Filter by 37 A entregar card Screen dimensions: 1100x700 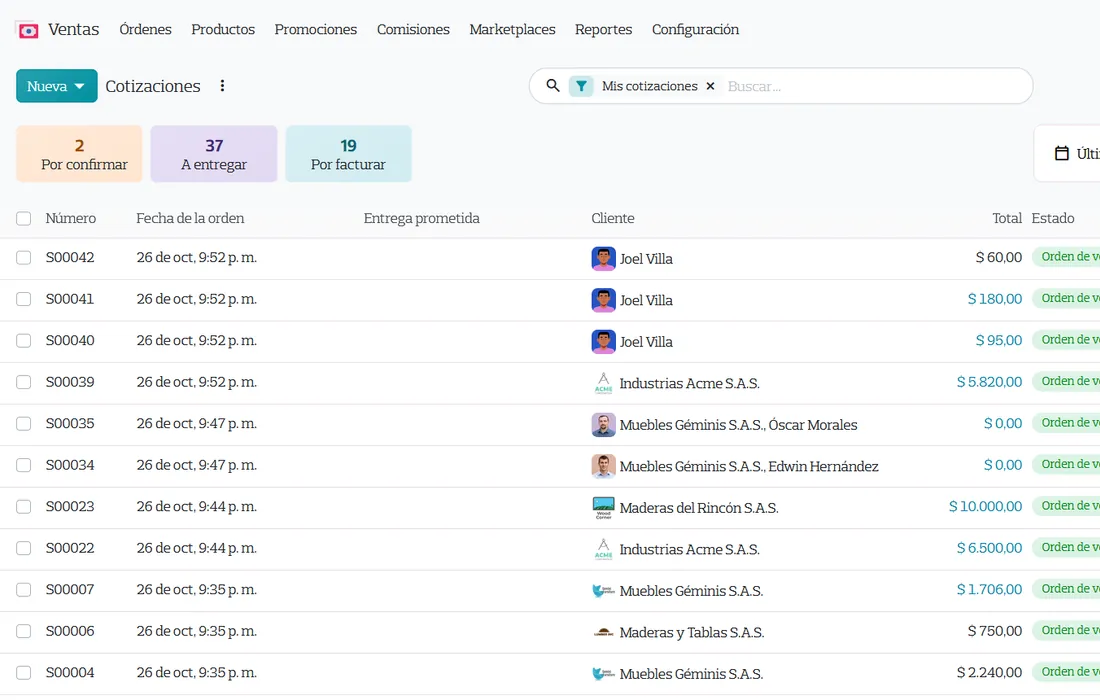[214, 154]
